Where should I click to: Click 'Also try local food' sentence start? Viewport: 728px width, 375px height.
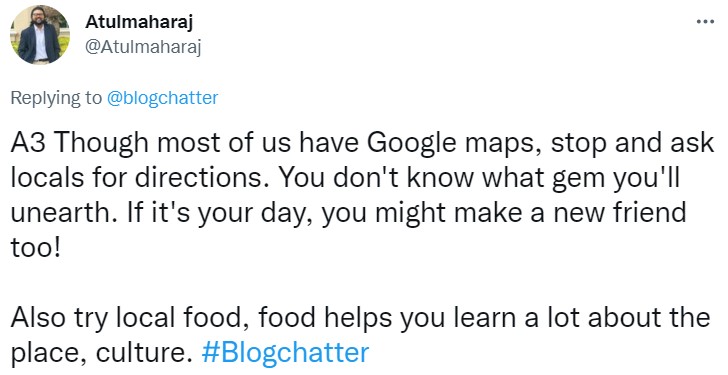click(x=131, y=318)
